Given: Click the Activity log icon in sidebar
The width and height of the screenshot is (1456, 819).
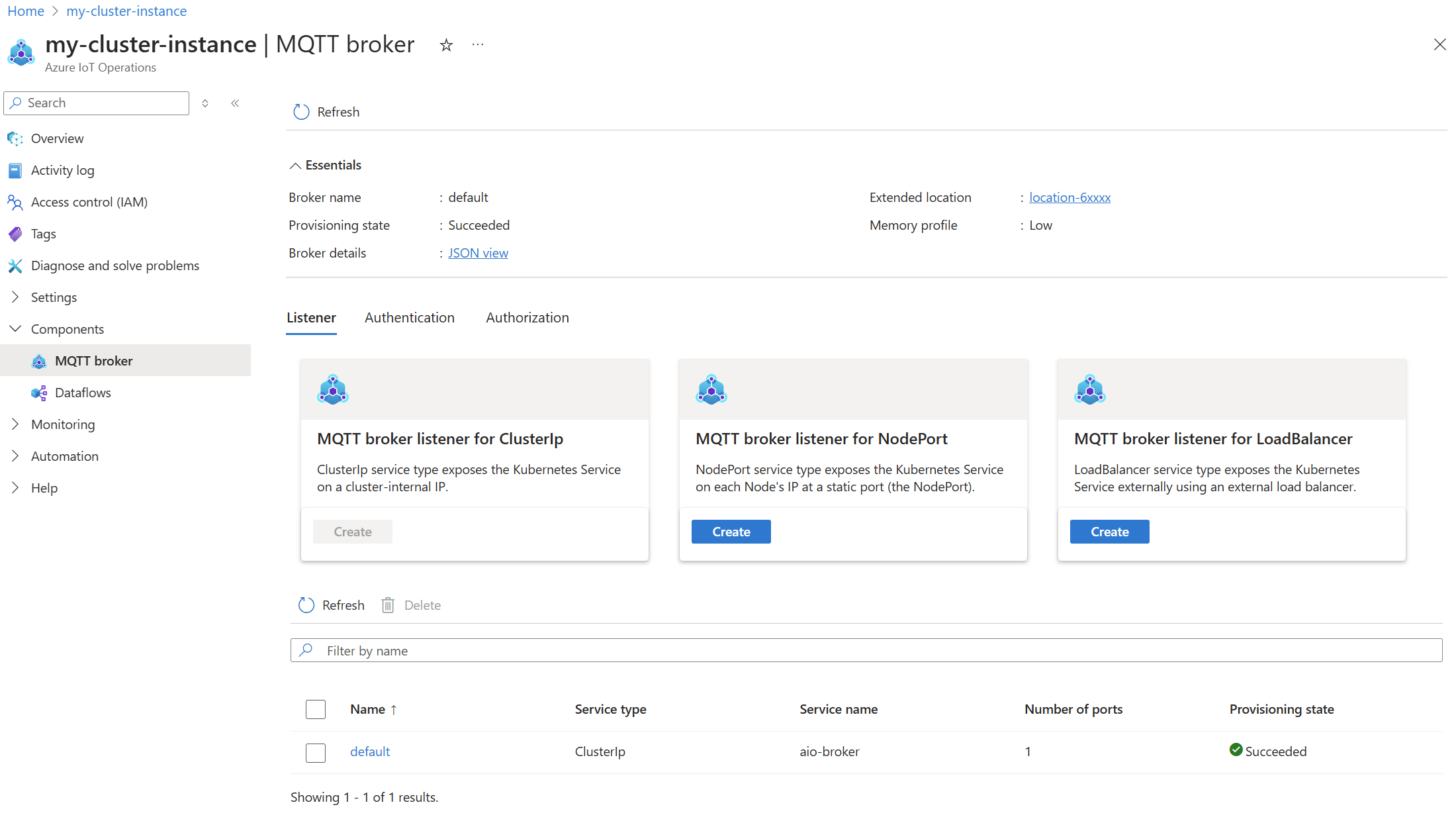Looking at the screenshot, I should (x=14, y=170).
